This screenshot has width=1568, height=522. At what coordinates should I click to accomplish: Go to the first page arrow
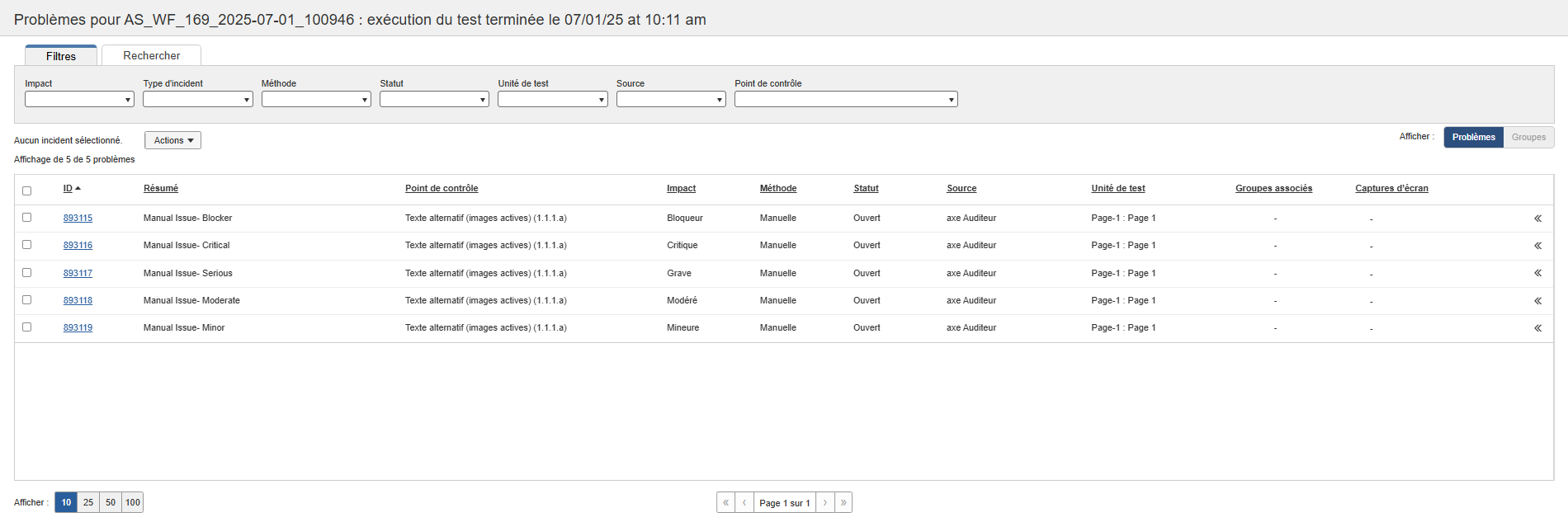click(725, 502)
